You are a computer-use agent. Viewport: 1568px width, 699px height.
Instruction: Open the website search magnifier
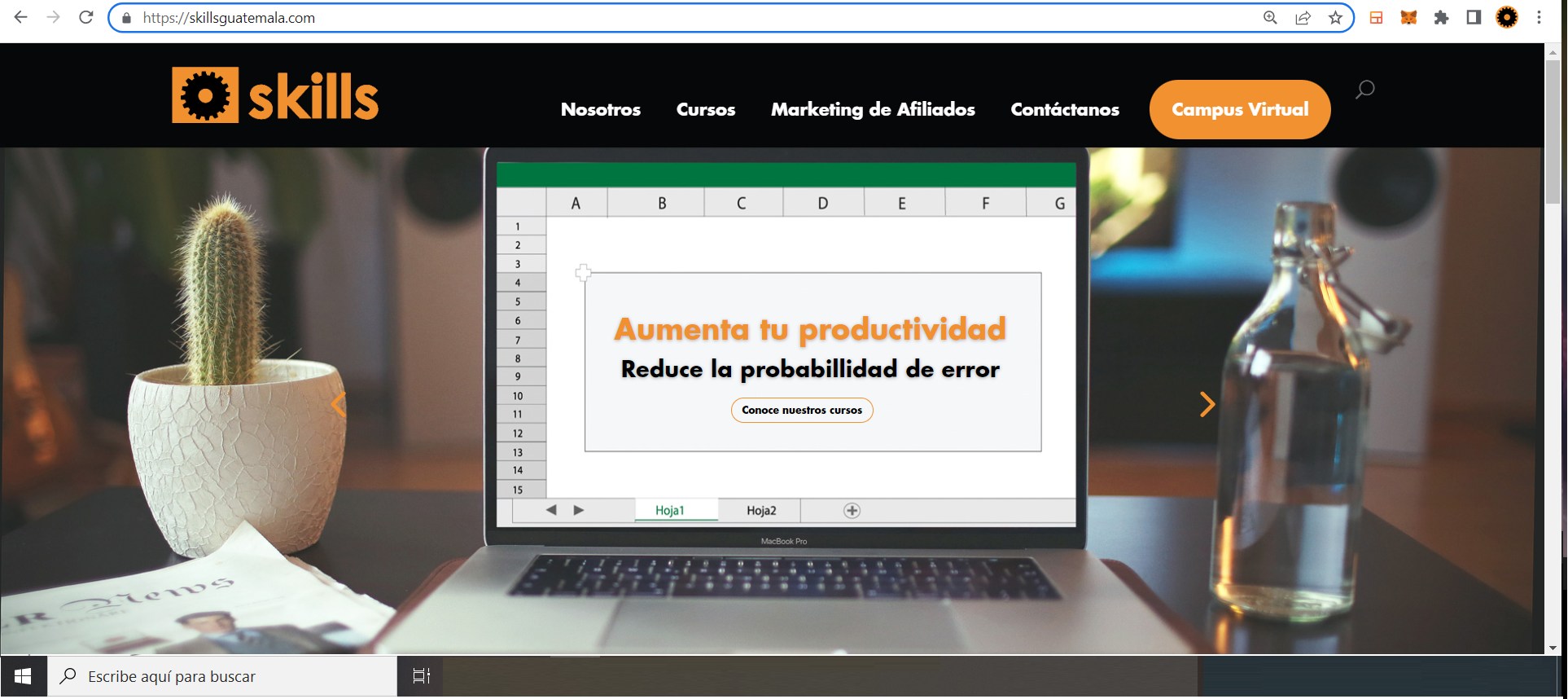tap(1365, 90)
